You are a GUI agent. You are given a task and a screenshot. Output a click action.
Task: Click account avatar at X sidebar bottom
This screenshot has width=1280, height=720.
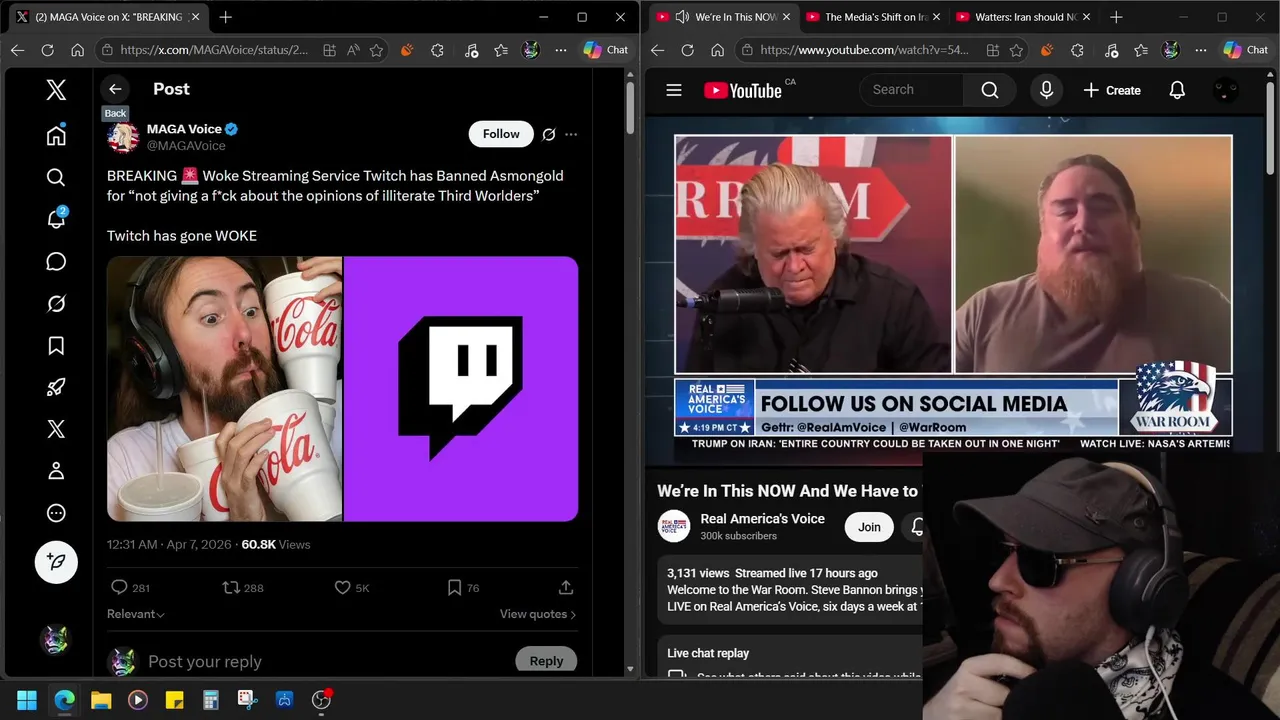point(56,639)
